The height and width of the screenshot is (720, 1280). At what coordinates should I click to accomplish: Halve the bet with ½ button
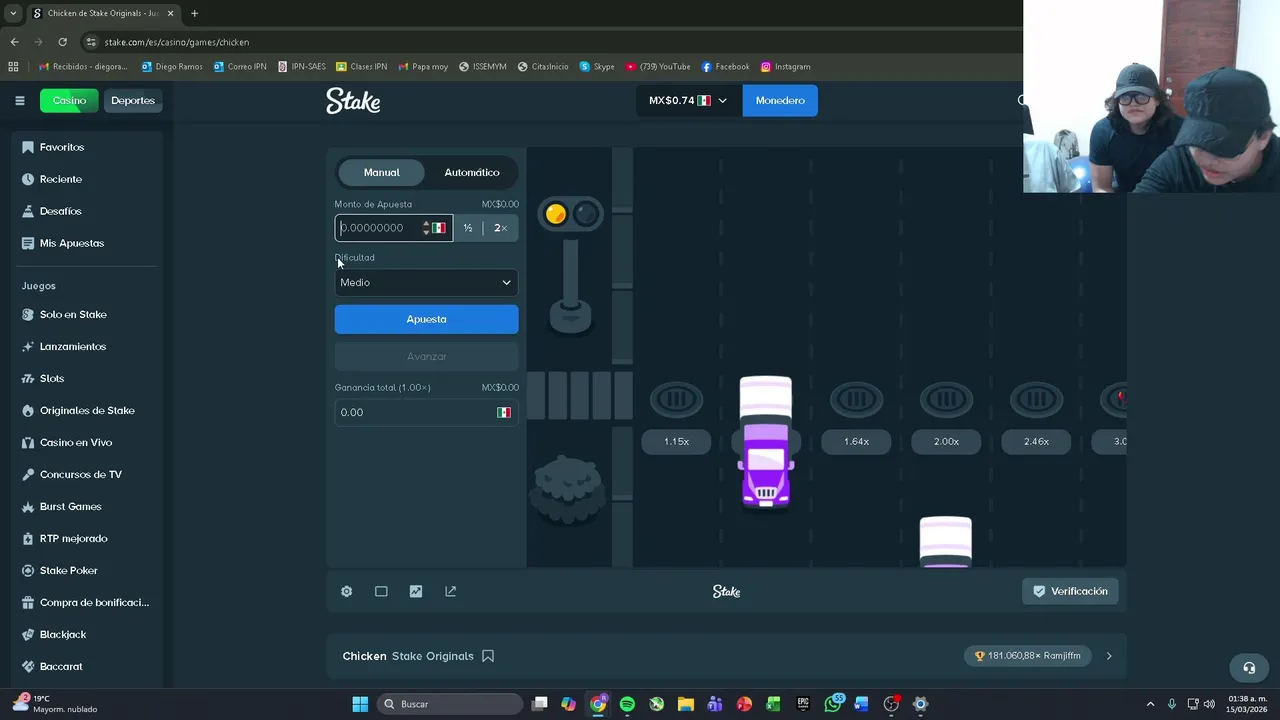(467, 228)
